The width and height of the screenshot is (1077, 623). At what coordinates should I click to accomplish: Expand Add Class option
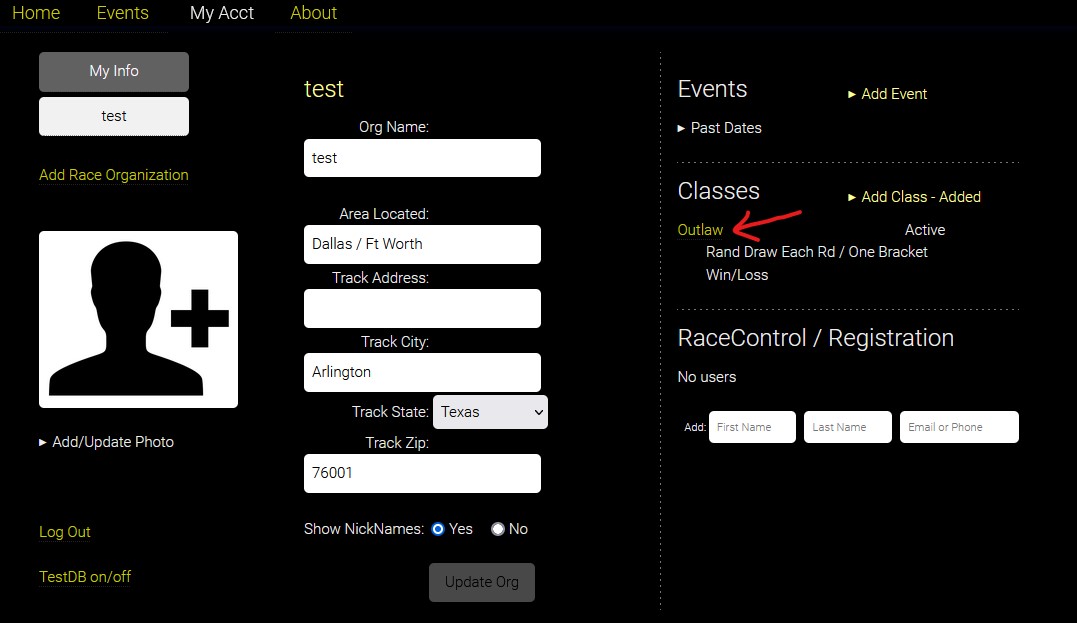[x=914, y=197]
